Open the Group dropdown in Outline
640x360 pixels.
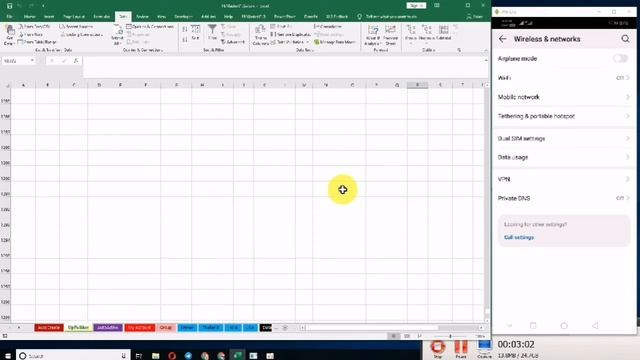(x=411, y=33)
